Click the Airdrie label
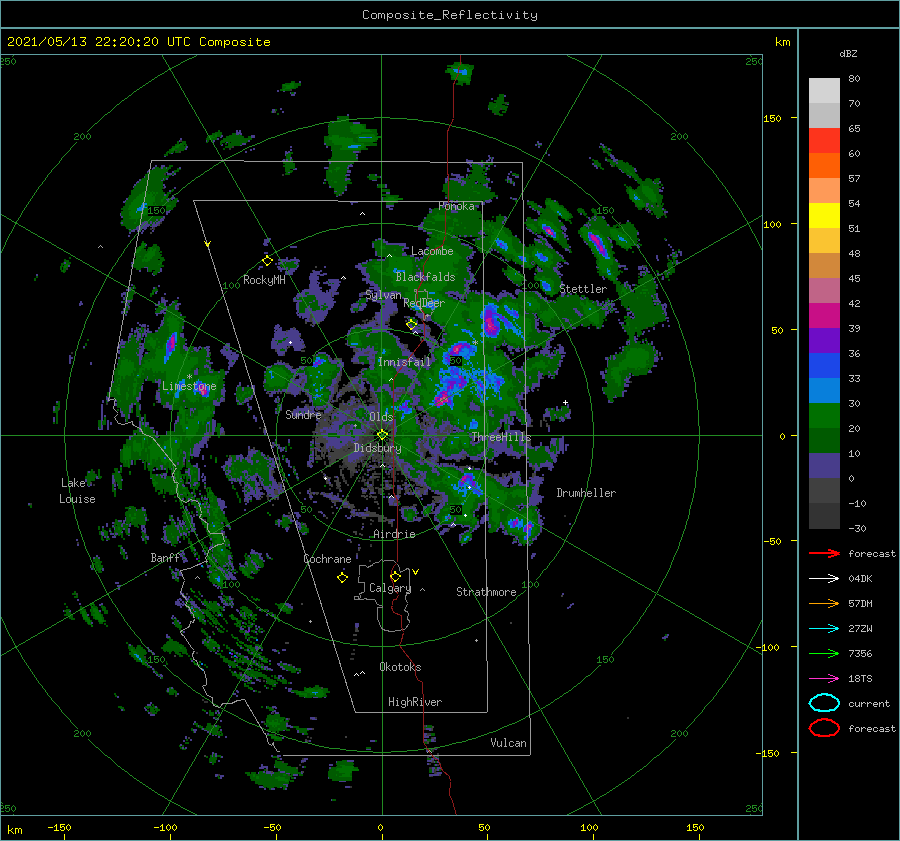Image resolution: width=900 pixels, height=841 pixels. tap(394, 534)
